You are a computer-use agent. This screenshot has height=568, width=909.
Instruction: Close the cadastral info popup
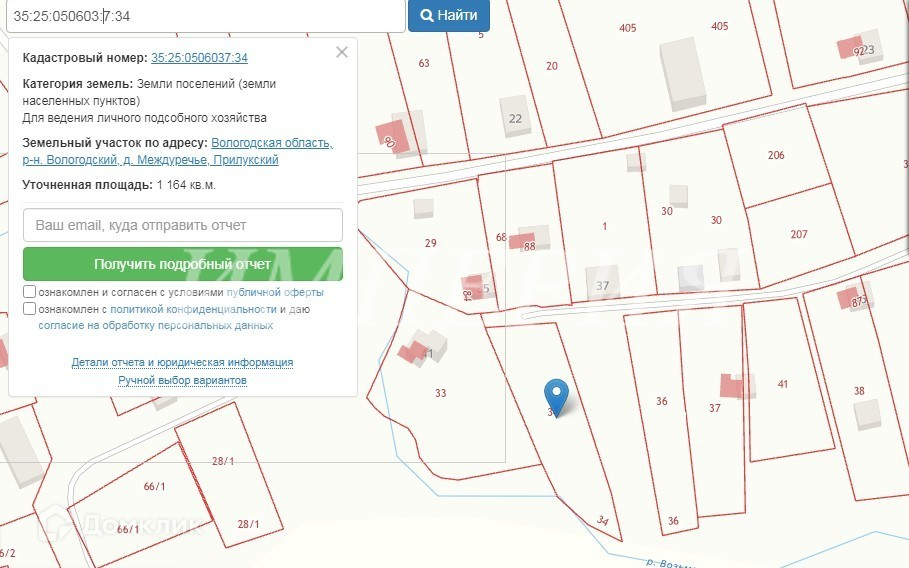click(342, 52)
